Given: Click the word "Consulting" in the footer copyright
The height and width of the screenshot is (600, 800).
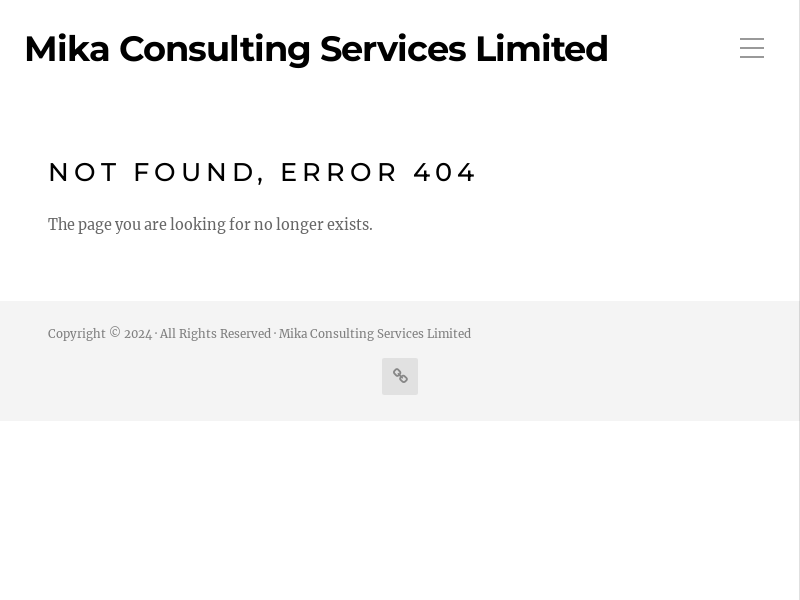Looking at the screenshot, I should pos(342,334).
